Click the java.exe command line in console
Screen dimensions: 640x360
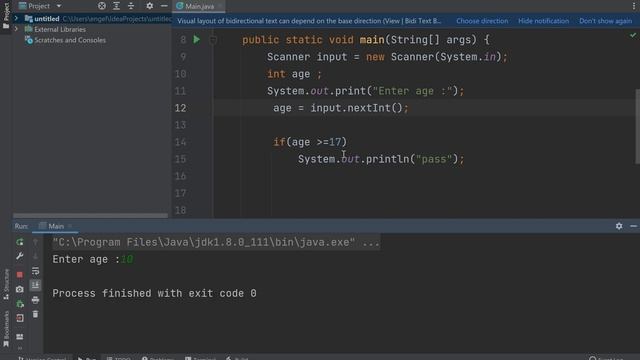pos(216,242)
